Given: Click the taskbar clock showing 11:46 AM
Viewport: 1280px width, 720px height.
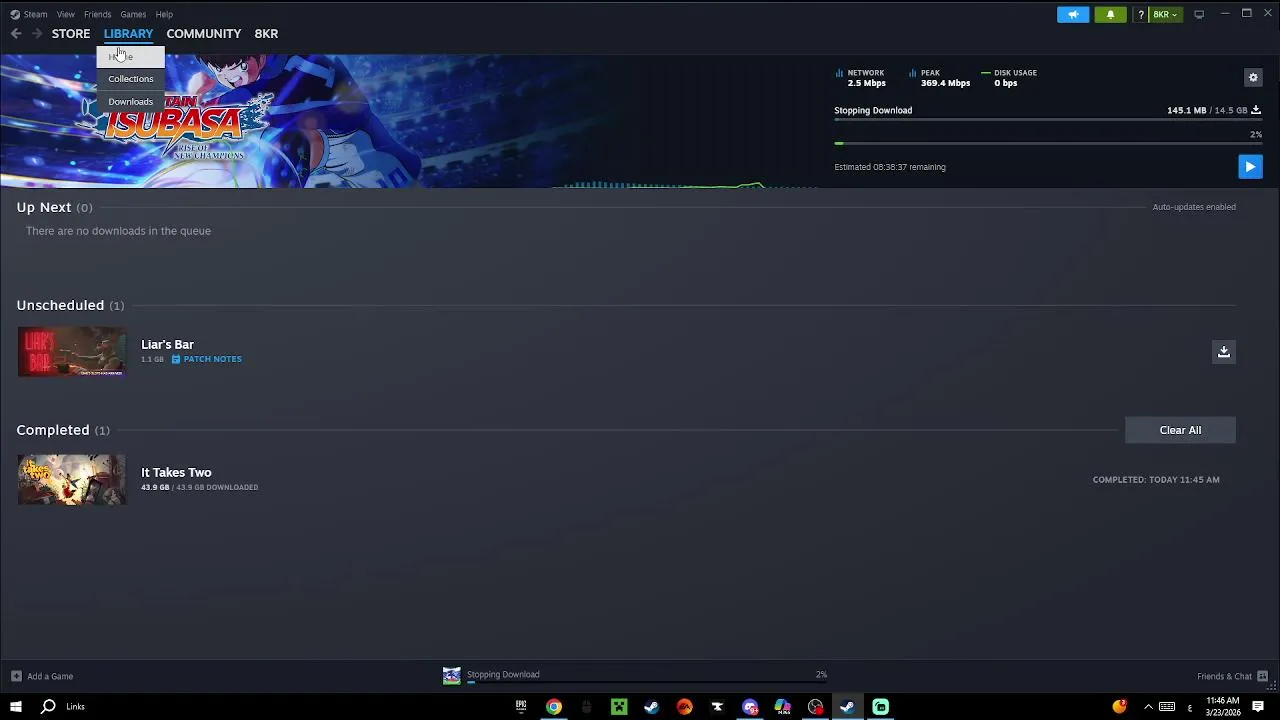Looking at the screenshot, I should click(1223, 707).
